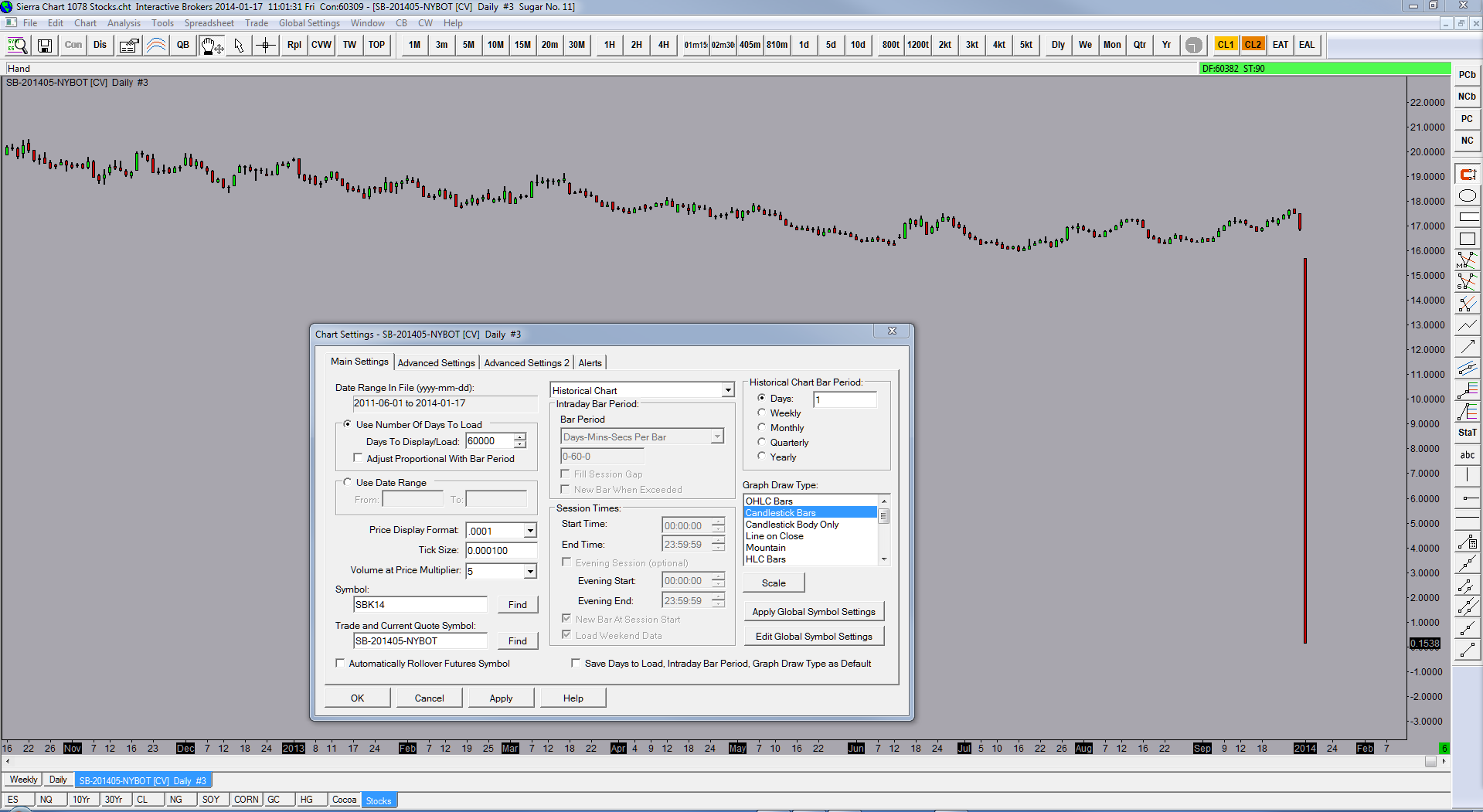Switch to the Advanced Settings tab
Image resolution: width=1483 pixels, height=812 pixels.
tap(436, 362)
